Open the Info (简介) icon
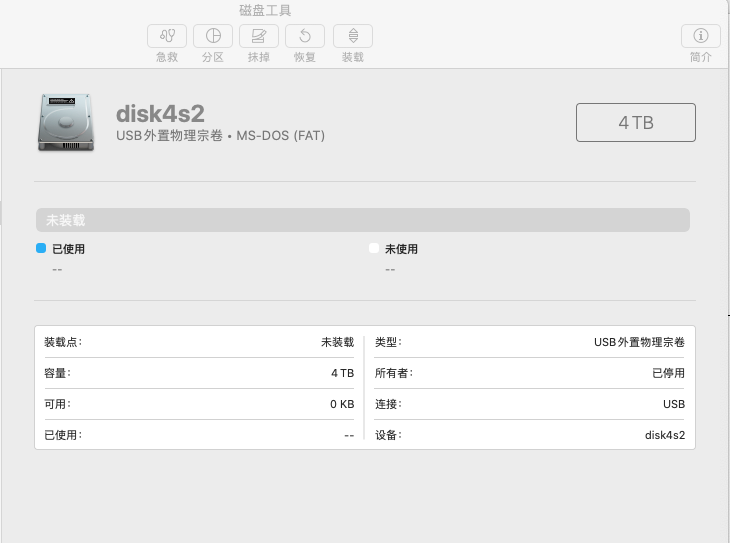Viewport: 730px width, 543px height. coord(701,36)
